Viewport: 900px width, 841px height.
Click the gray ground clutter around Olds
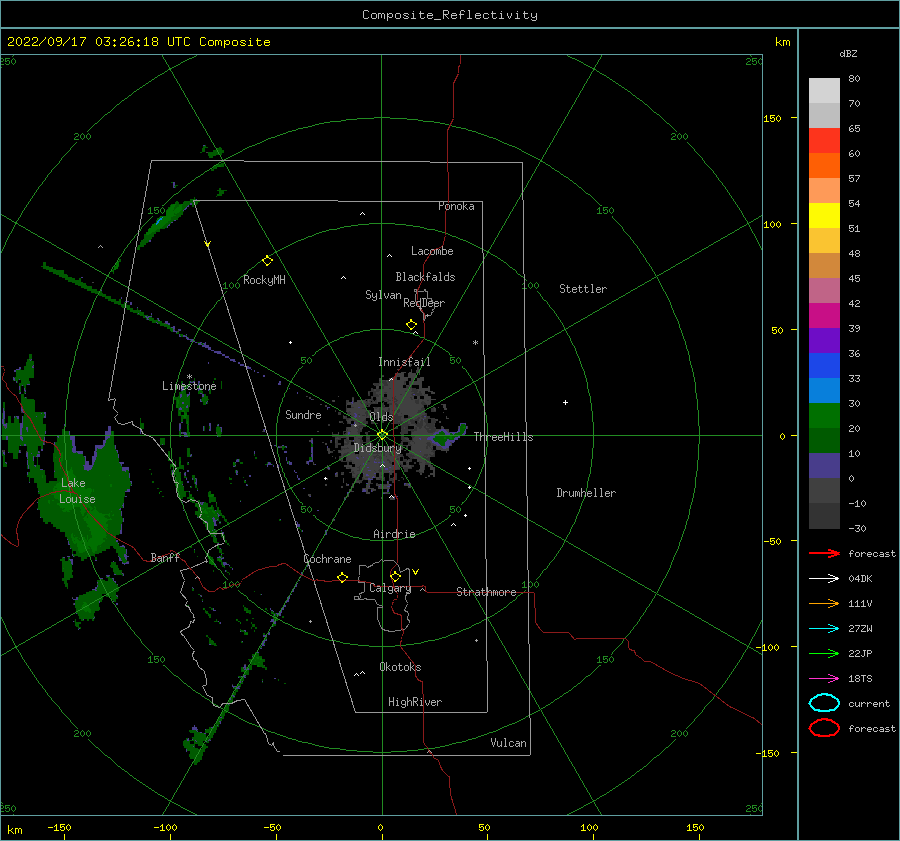coord(390,433)
